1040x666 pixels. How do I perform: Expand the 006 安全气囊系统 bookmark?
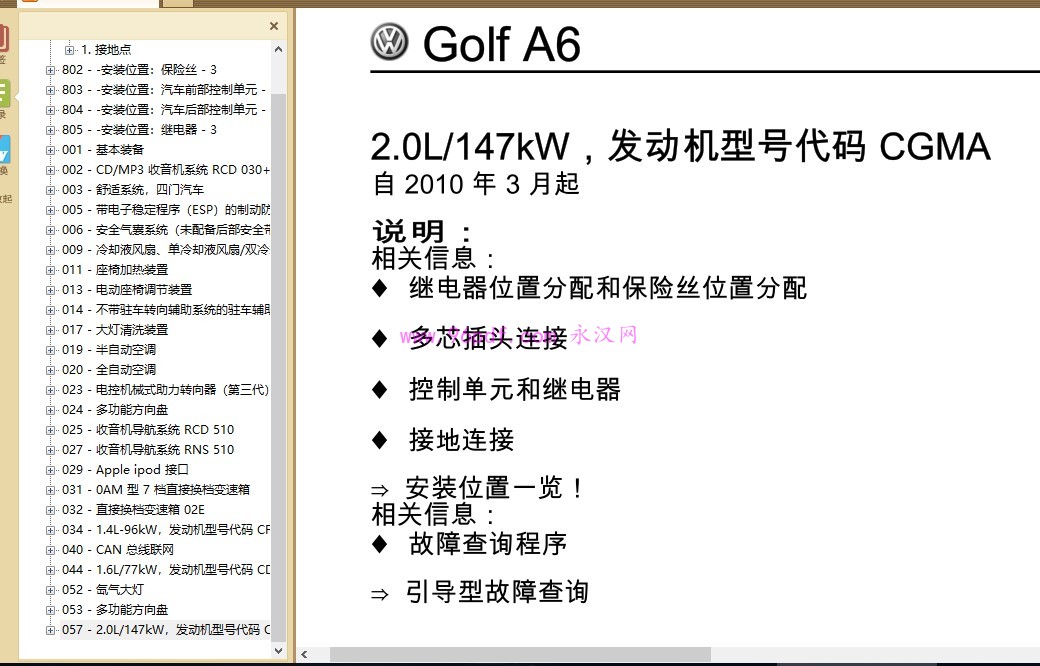click(50, 230)
